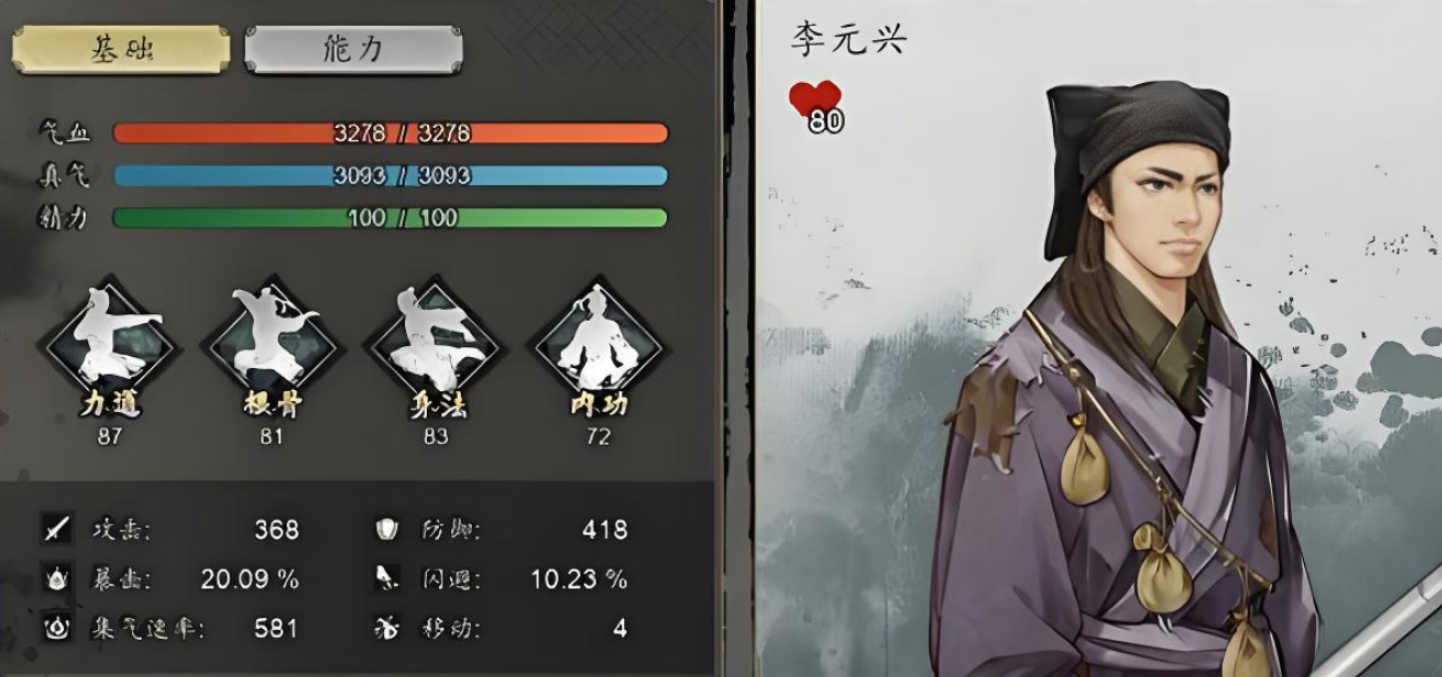
Task: Click the critical hit icon beside 暴击
Action: tap(58, 579)
